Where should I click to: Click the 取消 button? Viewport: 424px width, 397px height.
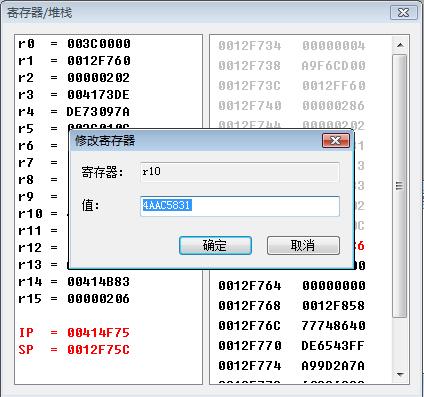click(303, 246)
